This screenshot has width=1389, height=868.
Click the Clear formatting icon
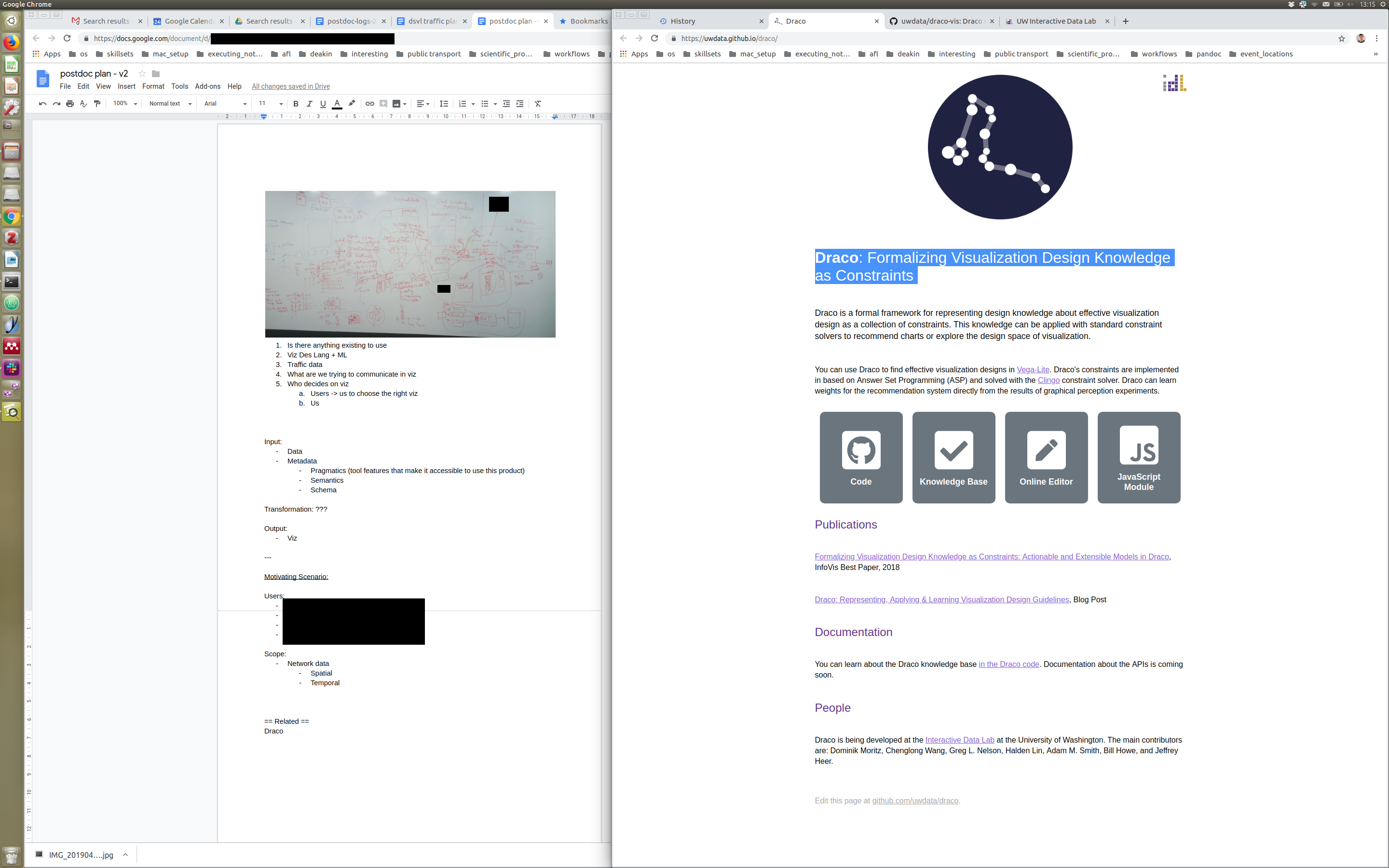coord(538,104)
